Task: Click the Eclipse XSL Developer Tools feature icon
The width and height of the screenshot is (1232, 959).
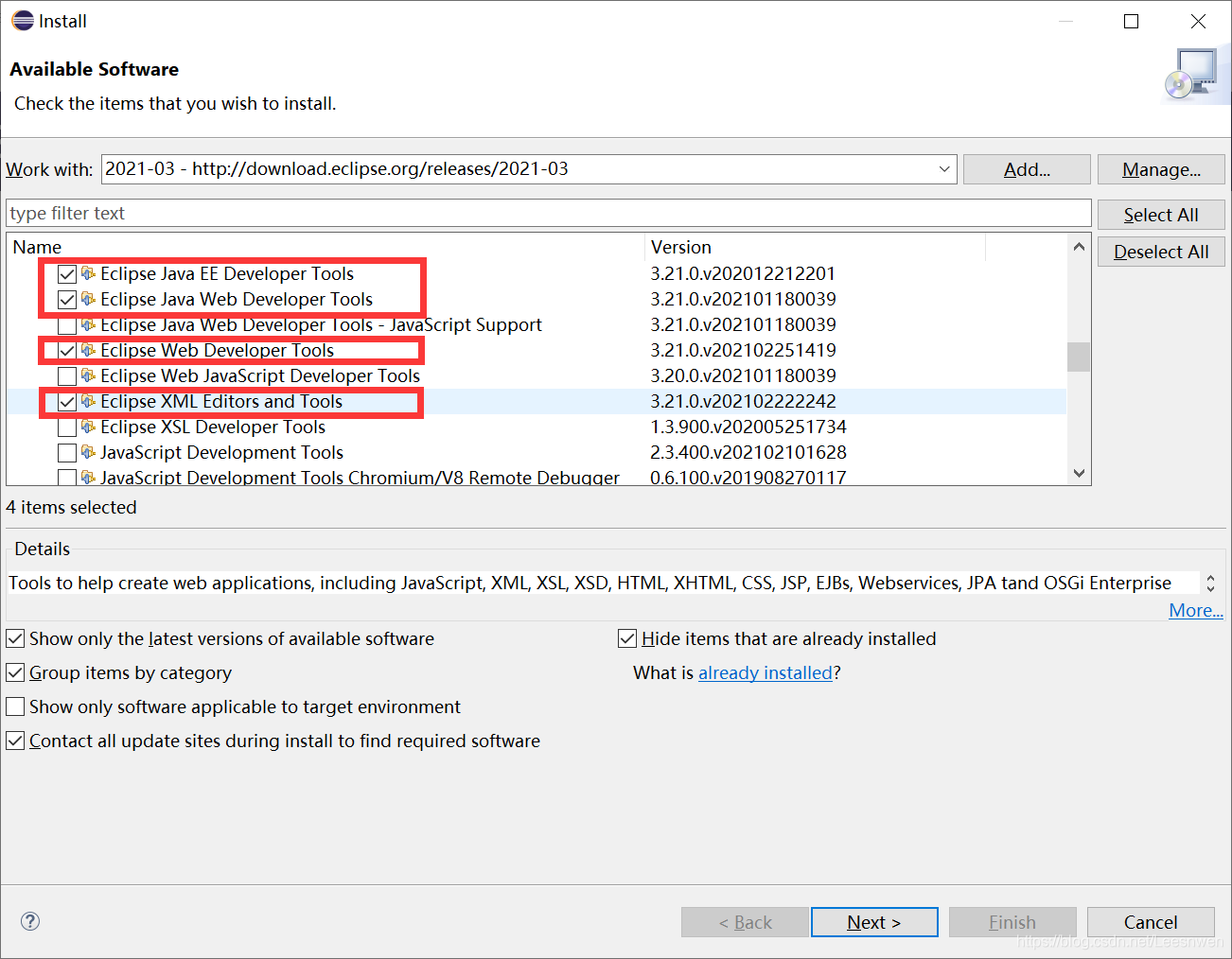Action: click(88, 427)
